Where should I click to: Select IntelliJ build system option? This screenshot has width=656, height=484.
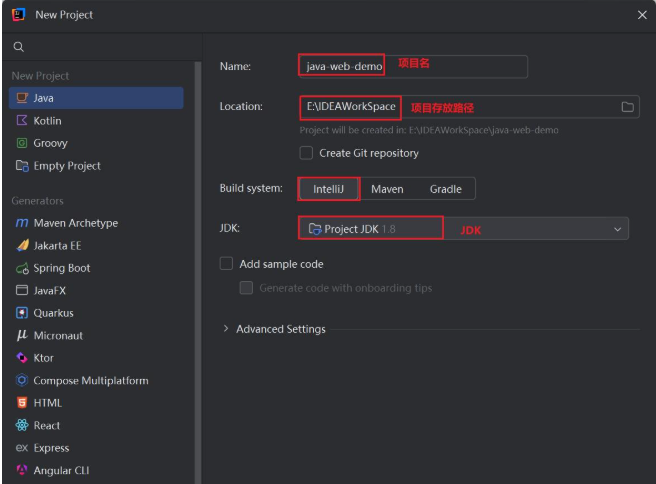pyautogui.click(x=328, y=189)
